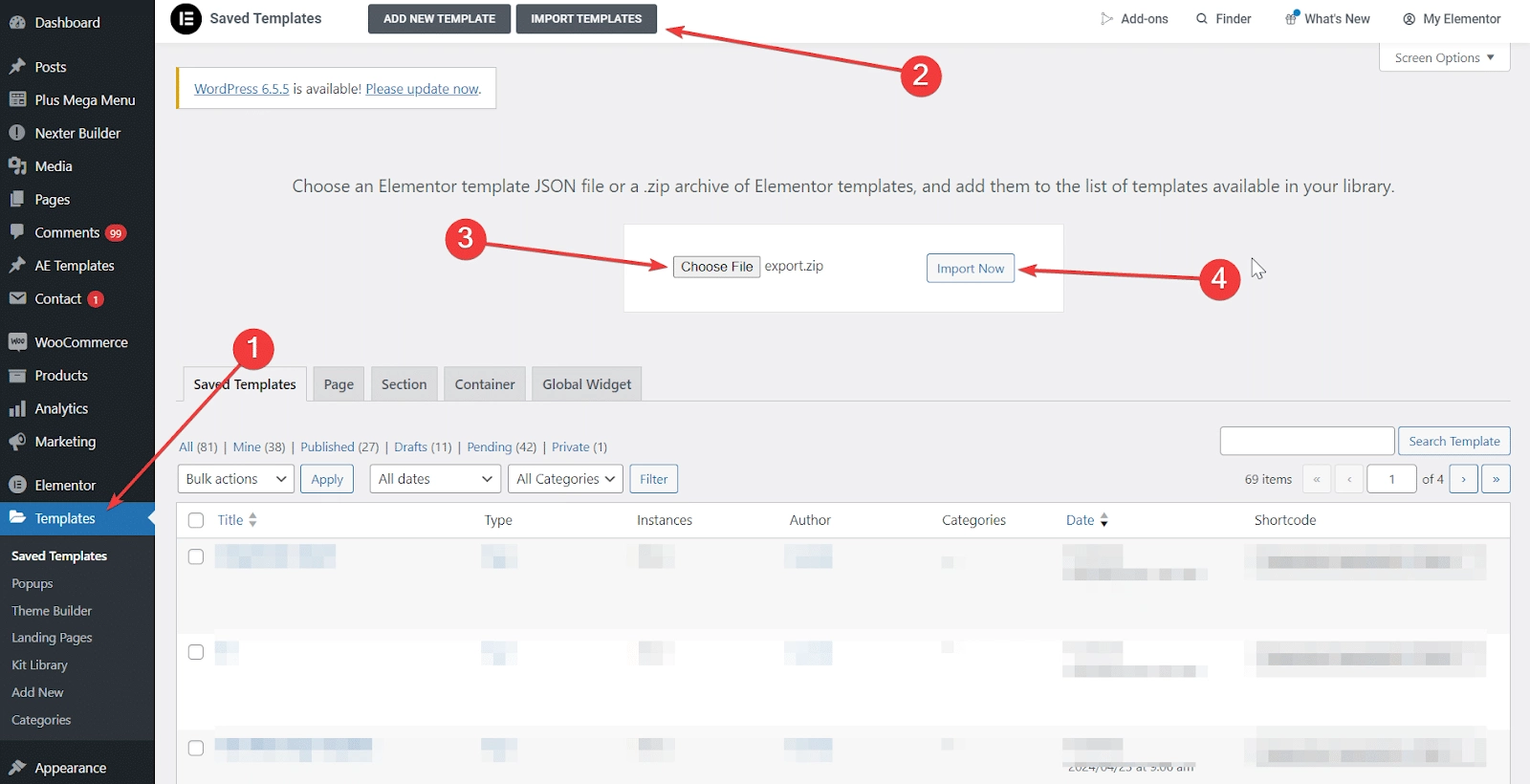The image size is (1530, 784).
Task: Click the Comments speech bubble icon
Action: 17,232
